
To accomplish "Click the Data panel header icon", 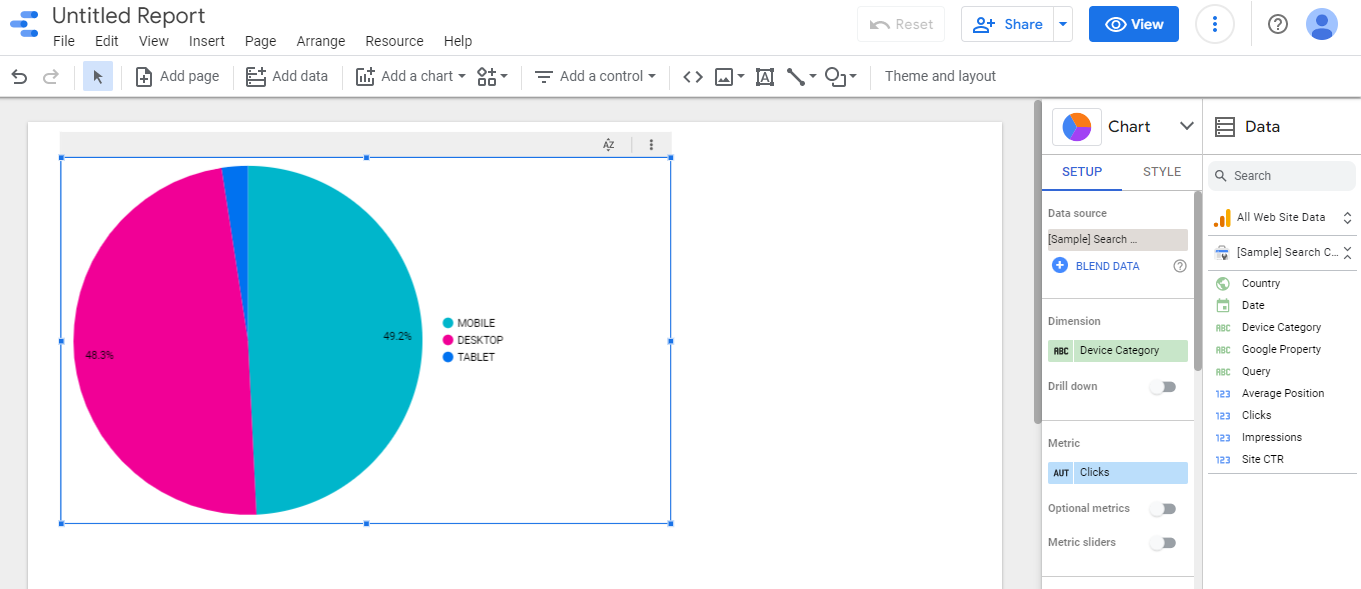I will [x=1225, y=127].
